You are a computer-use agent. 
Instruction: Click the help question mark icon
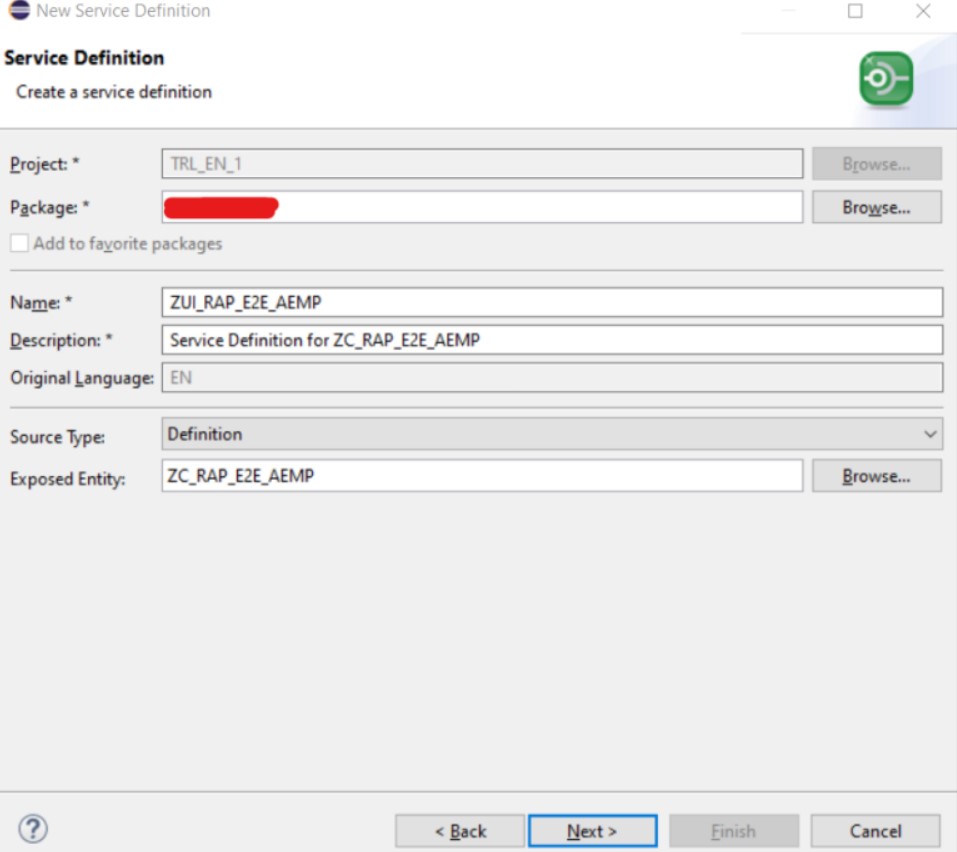[33, 828]
